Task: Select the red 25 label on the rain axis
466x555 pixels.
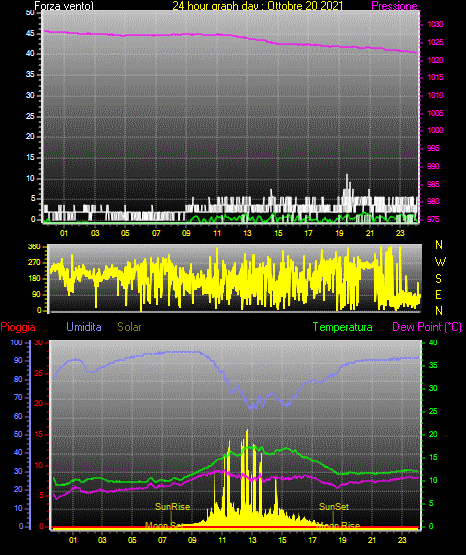Action: click(x=39, y=373)
